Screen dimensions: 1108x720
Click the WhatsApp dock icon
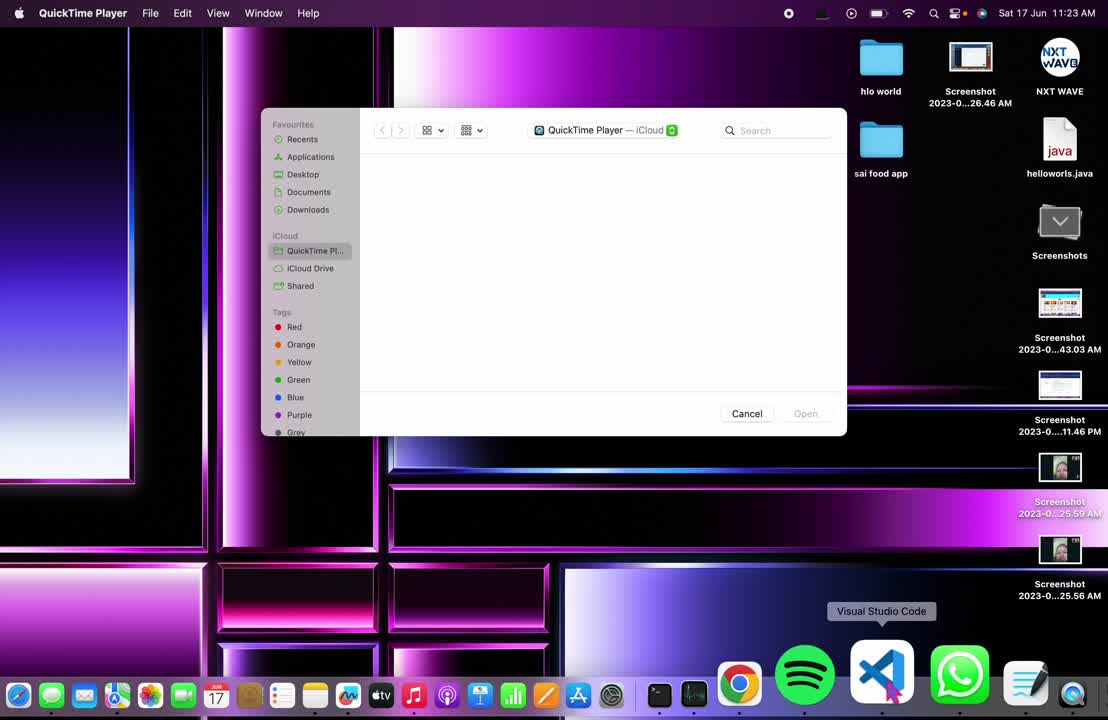(959, 675)
